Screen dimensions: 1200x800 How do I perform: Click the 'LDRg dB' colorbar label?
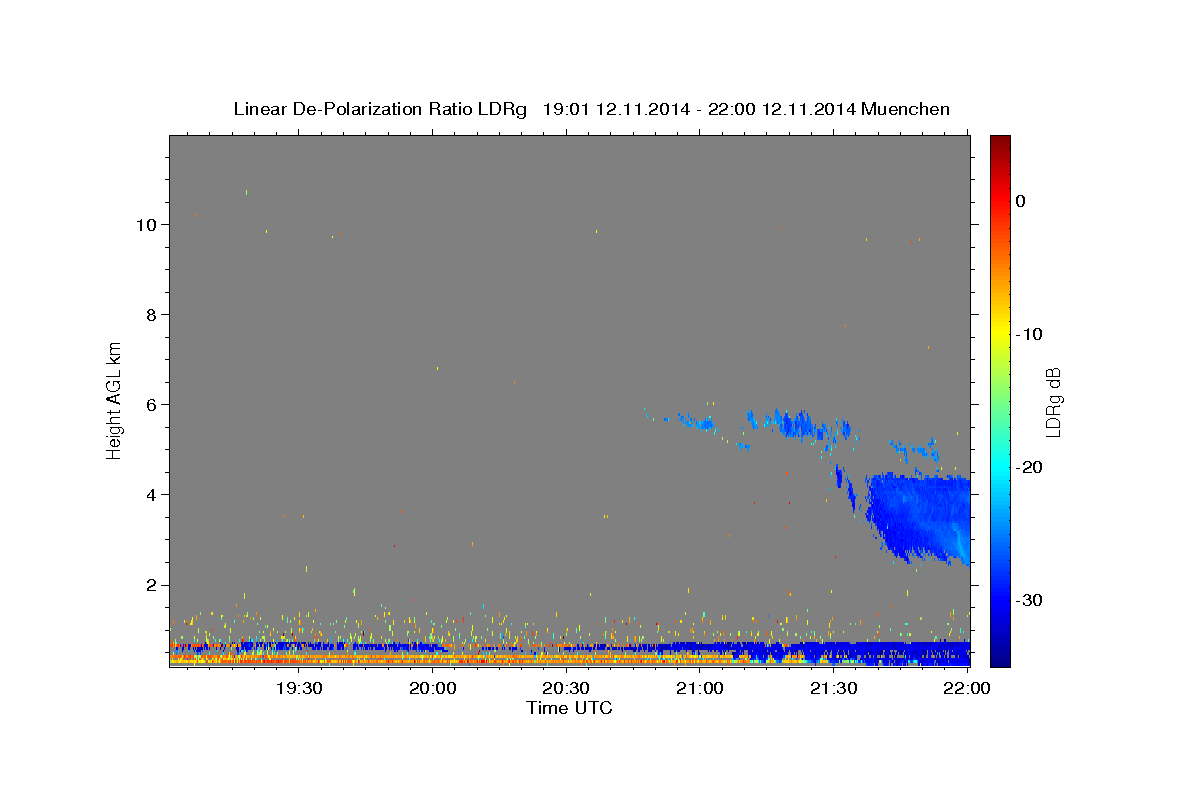pyautogui.click(x=1053, y=402)
